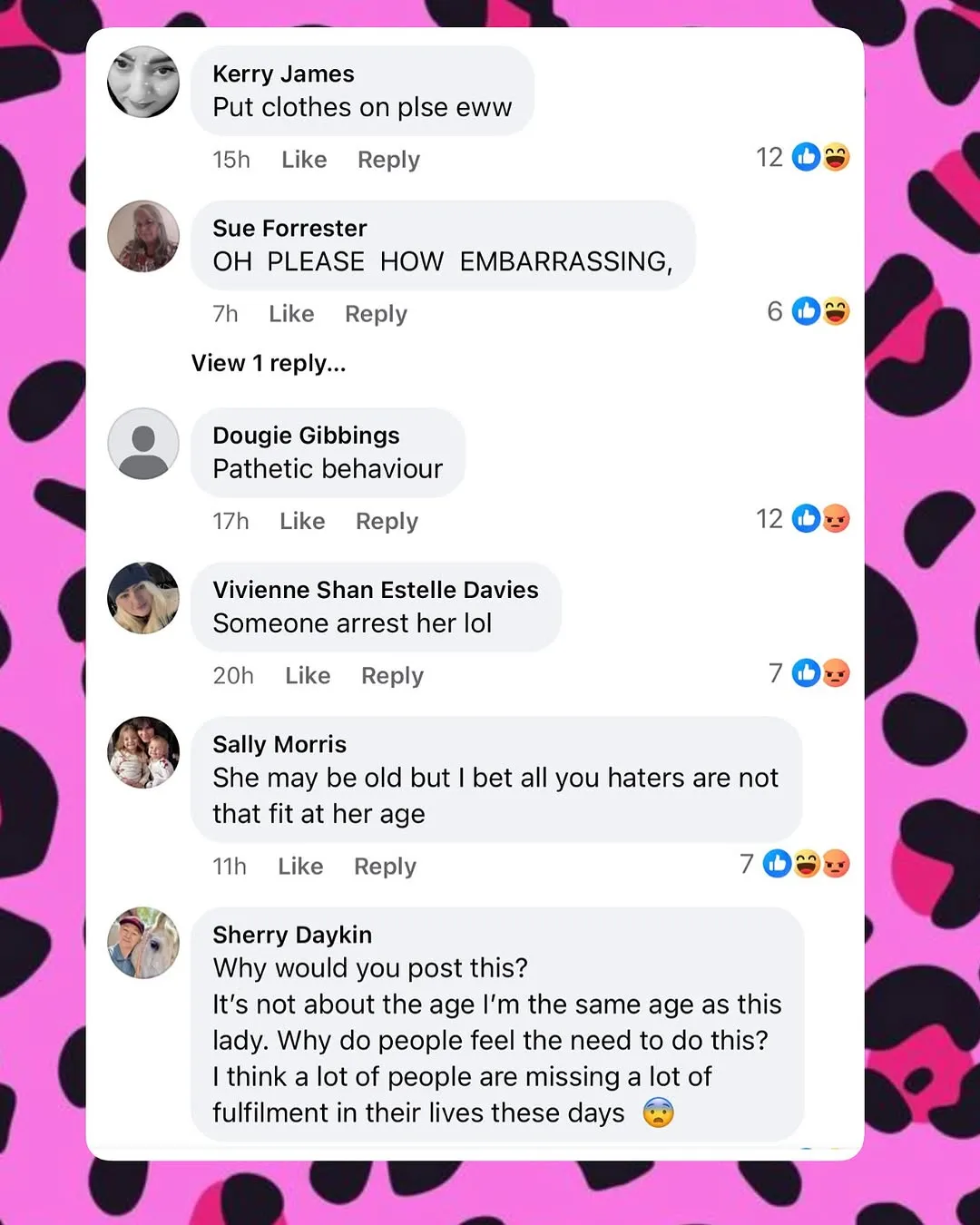This screenshot has width=980, height=1225.
Task: Like Dougie Gibbings' Pathetic behaviour comment
Action: [302, 522]
